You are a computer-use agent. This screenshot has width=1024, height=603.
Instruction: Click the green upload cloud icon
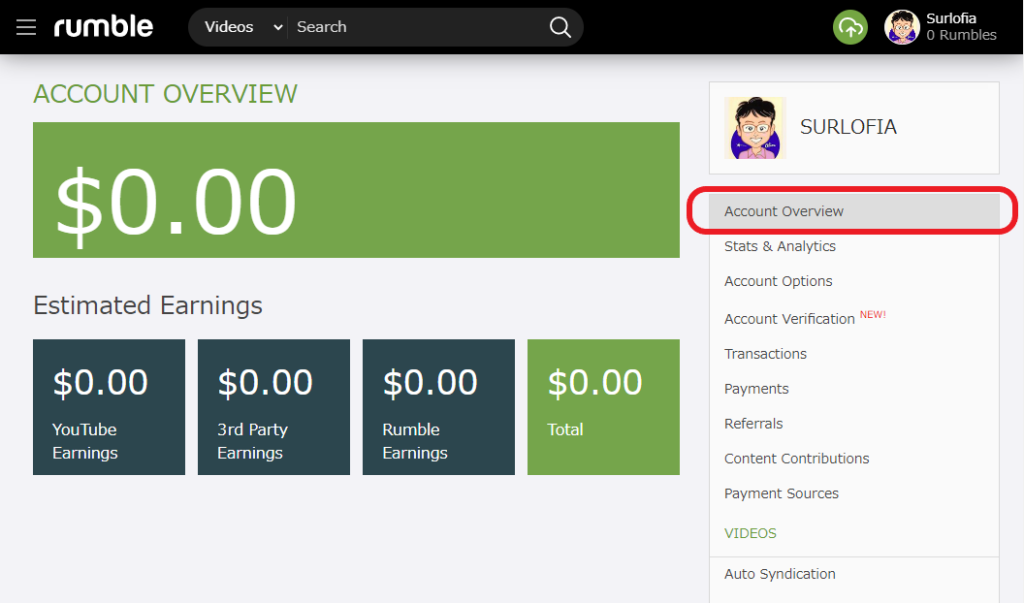click(x=850, y=27)
